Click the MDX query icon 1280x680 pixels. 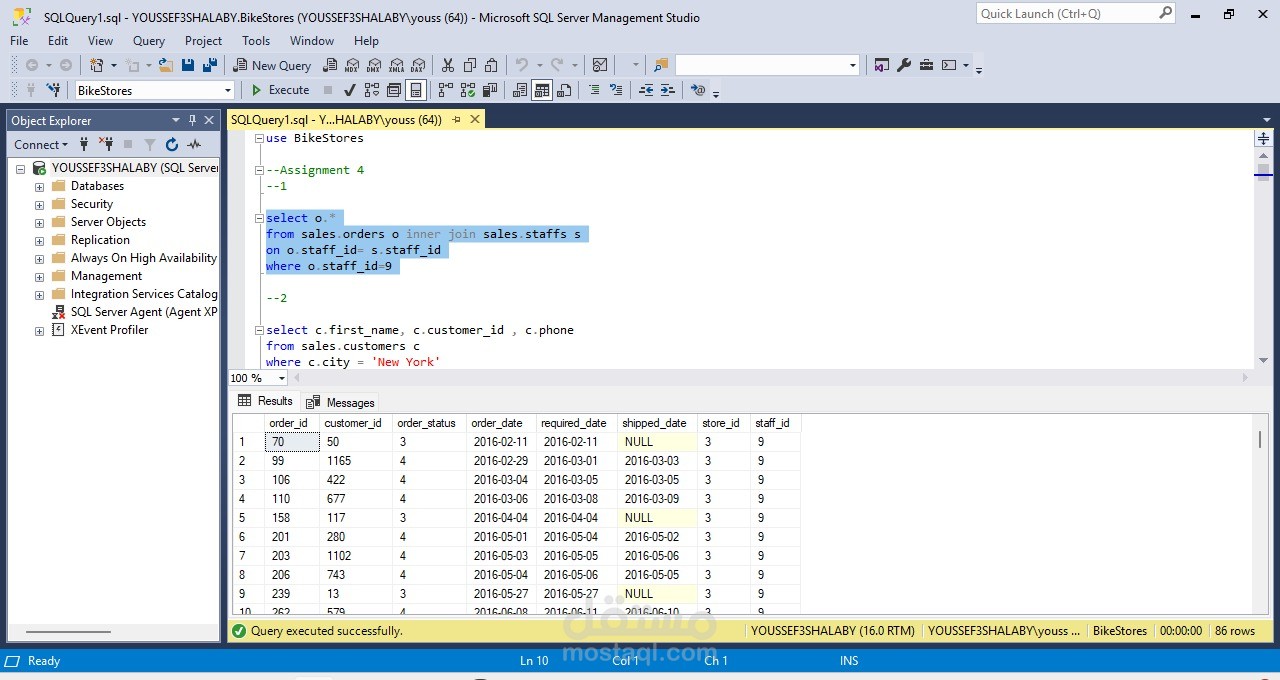coord(352,65)
